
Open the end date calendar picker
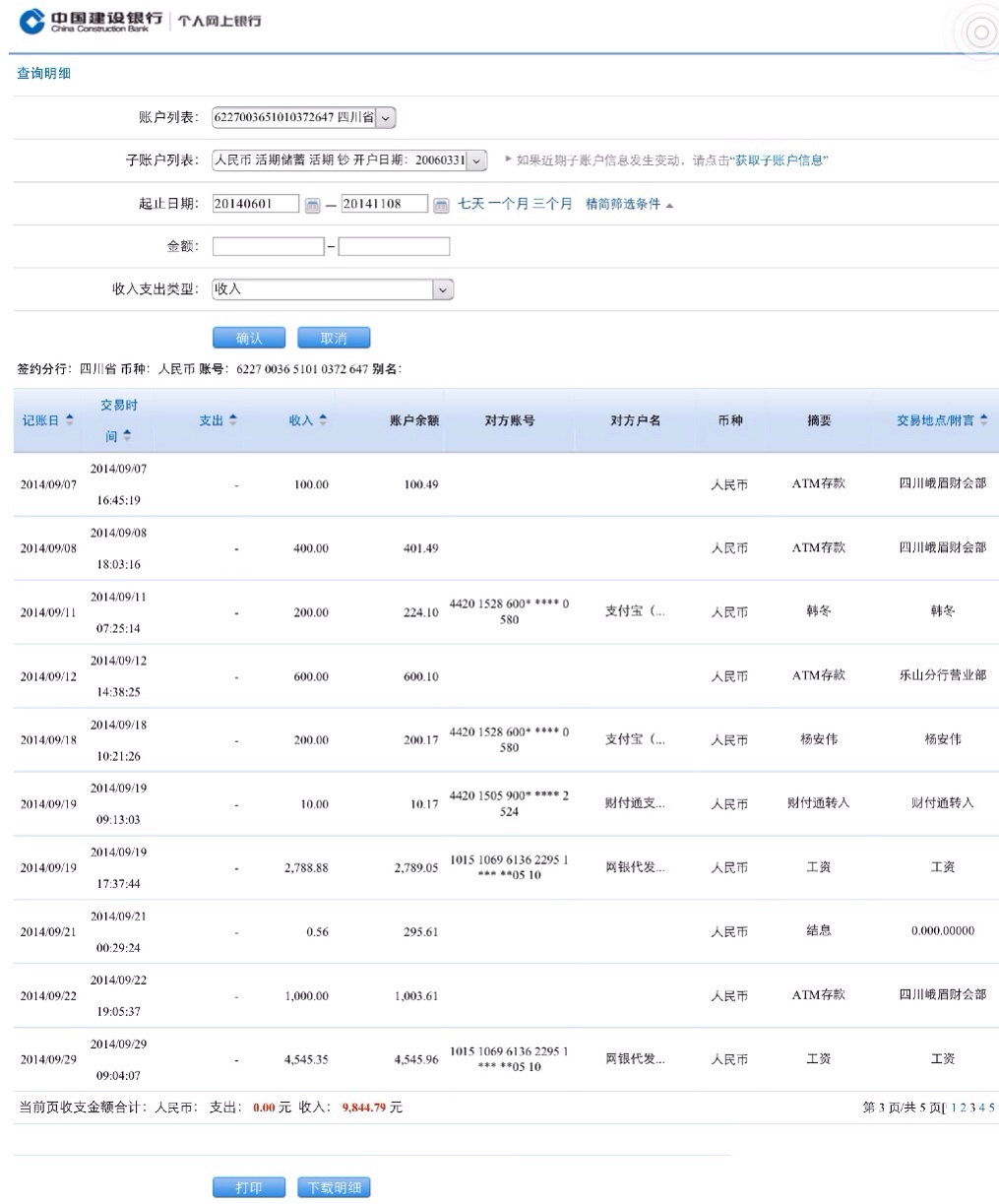pos(441,205)
